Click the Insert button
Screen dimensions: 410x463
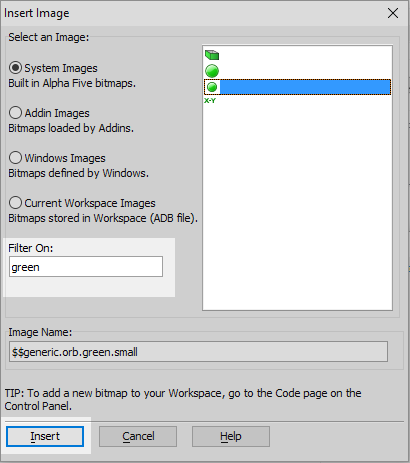(x=45, y=436)
